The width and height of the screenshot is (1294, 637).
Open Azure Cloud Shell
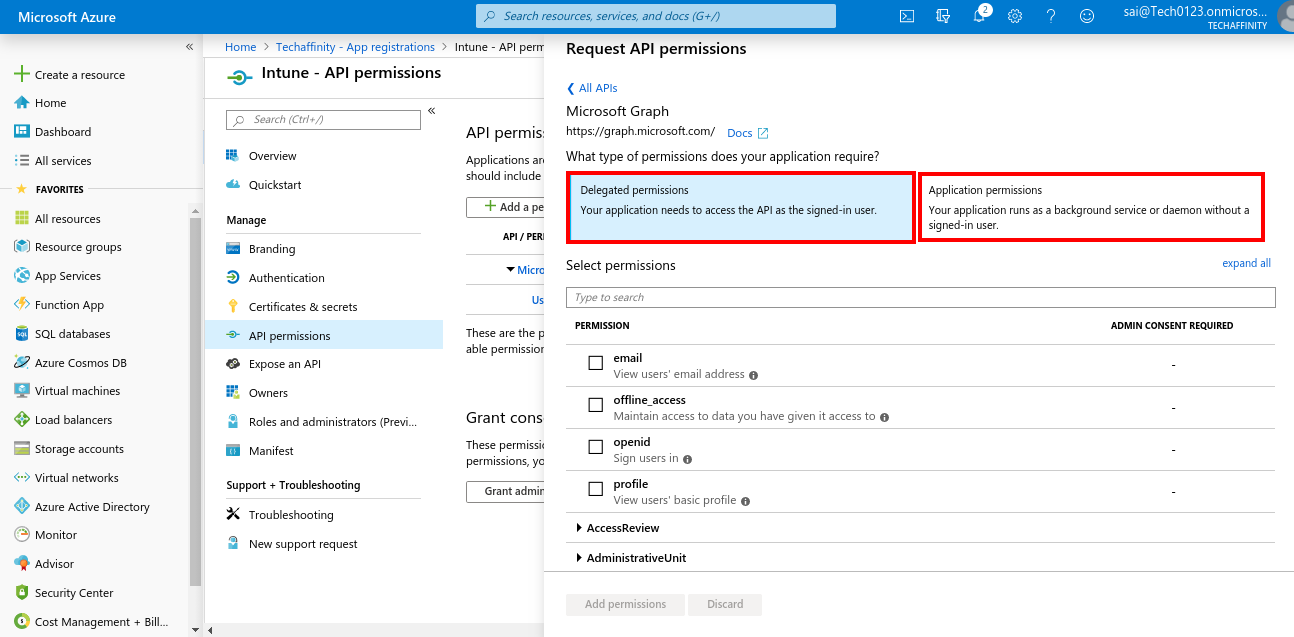[x=906, y=15]
